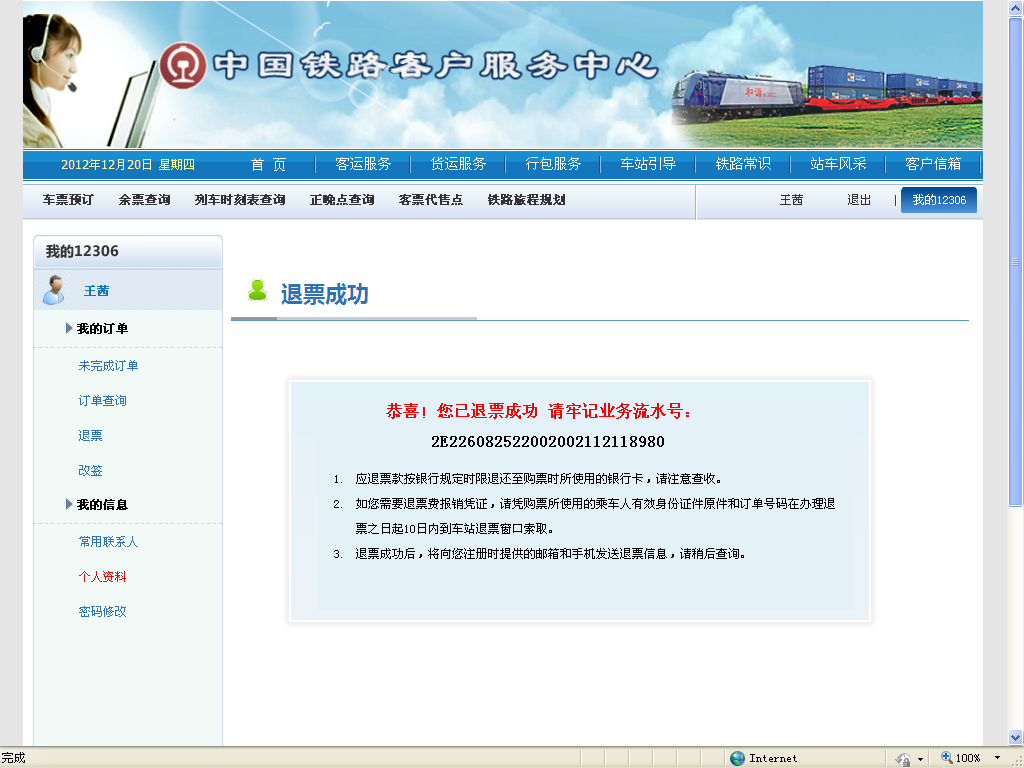Open 车站引导 in the navigation bar
1024x768 pixels.
648,164
